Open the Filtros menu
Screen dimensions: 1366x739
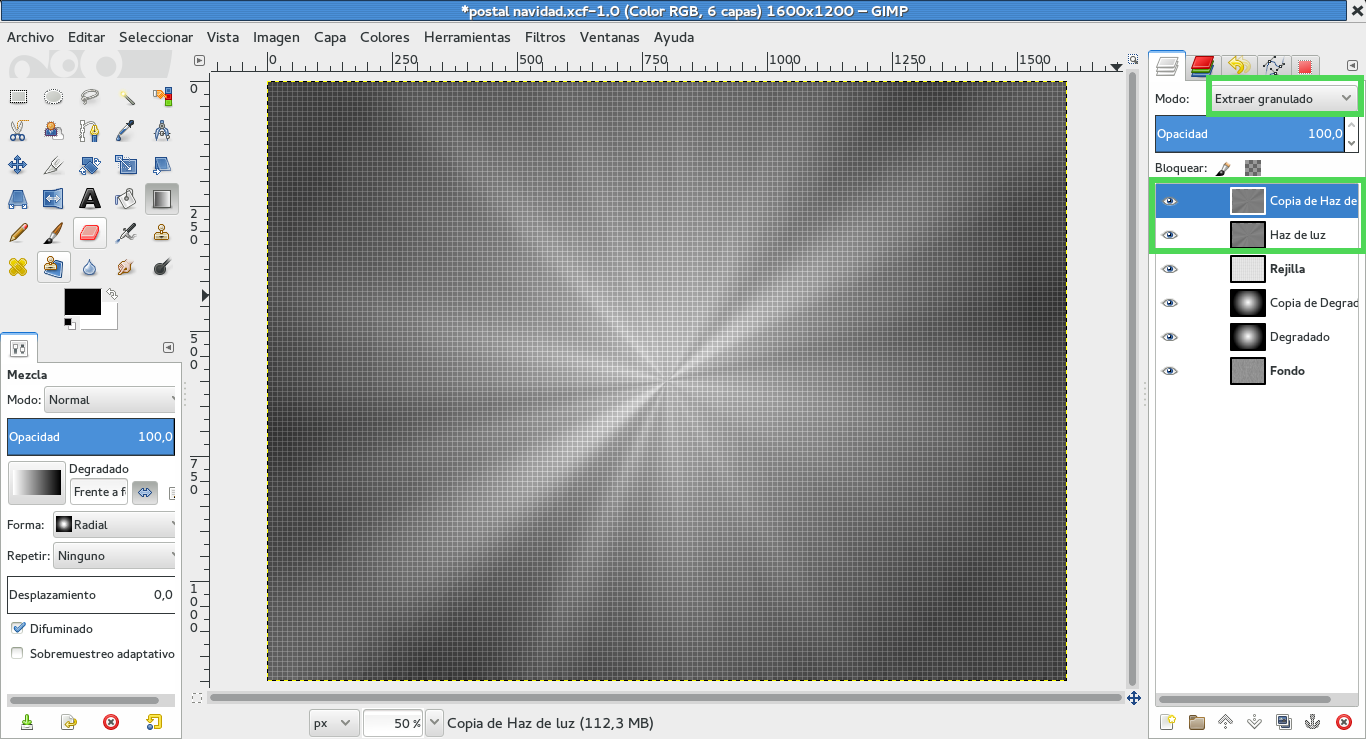point(545,37)
